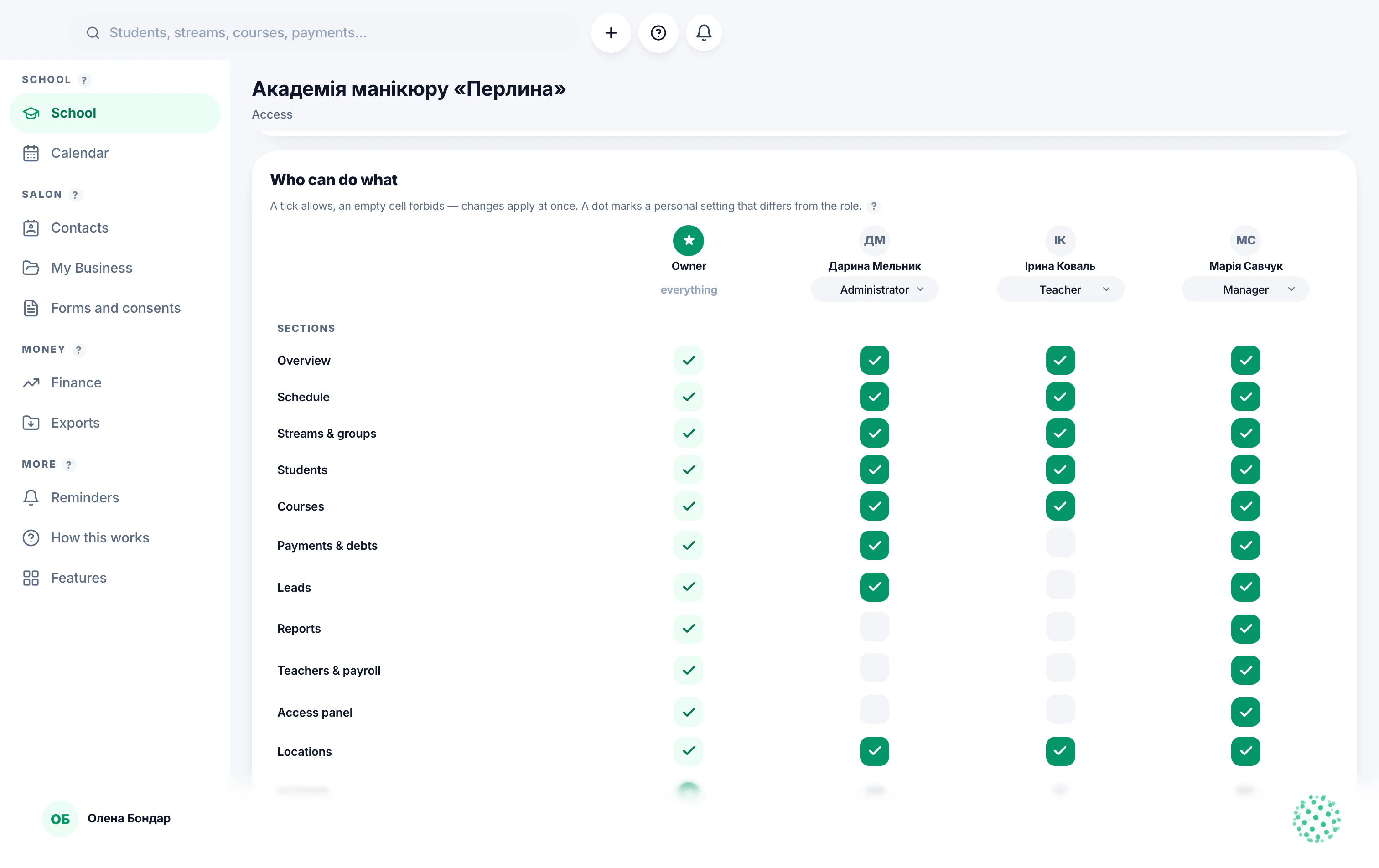Click the Forms and consents document icon
1379x868 pixels.
(x=31, y=308)
